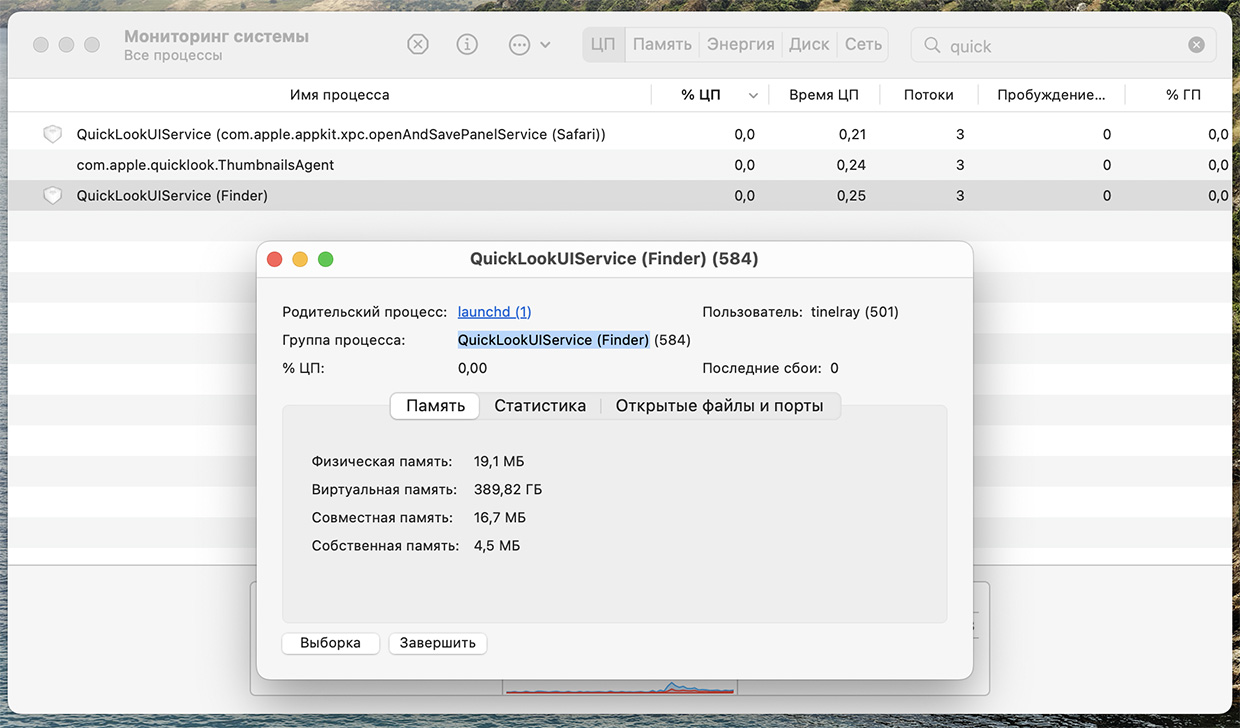Select com.apple.quicklook.ThumbnailsAgent process row

pyautogui.click(x=620, y=165)
